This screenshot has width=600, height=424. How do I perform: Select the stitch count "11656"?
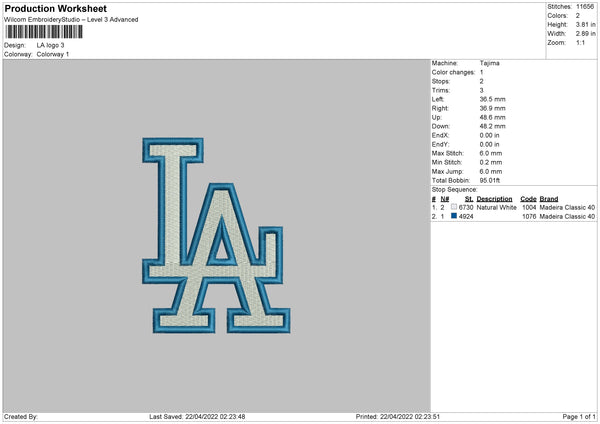[x=585, y=7]
